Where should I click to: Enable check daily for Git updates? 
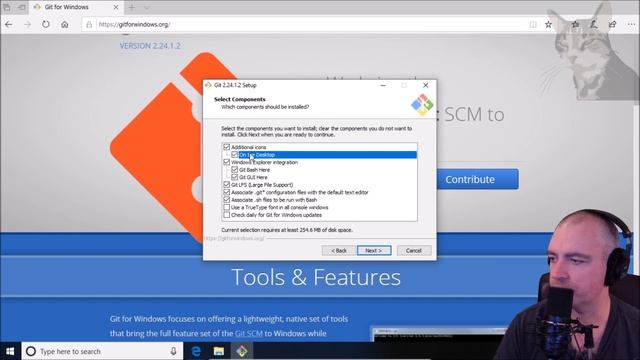227,215
